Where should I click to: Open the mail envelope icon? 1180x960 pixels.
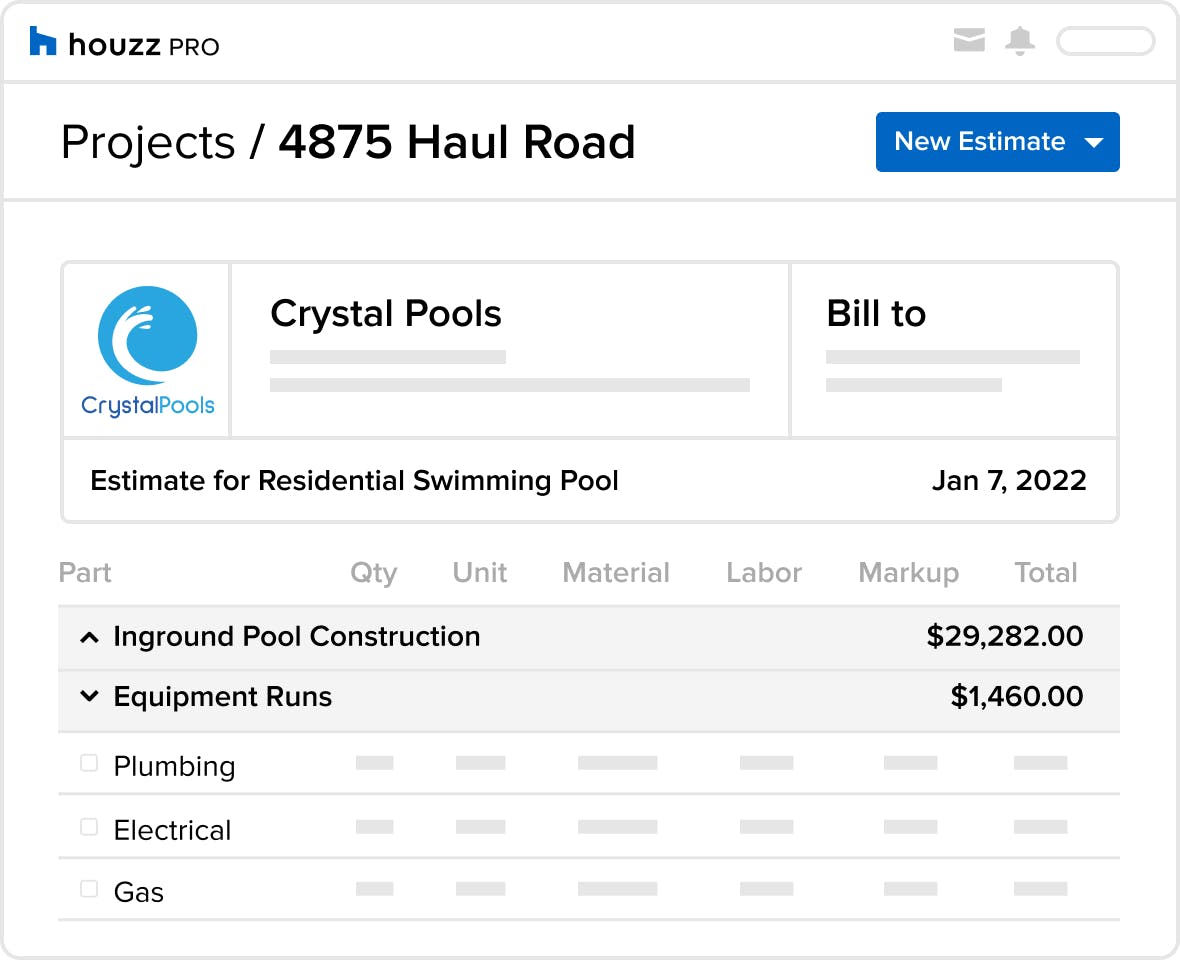click(x=969, y=40)
